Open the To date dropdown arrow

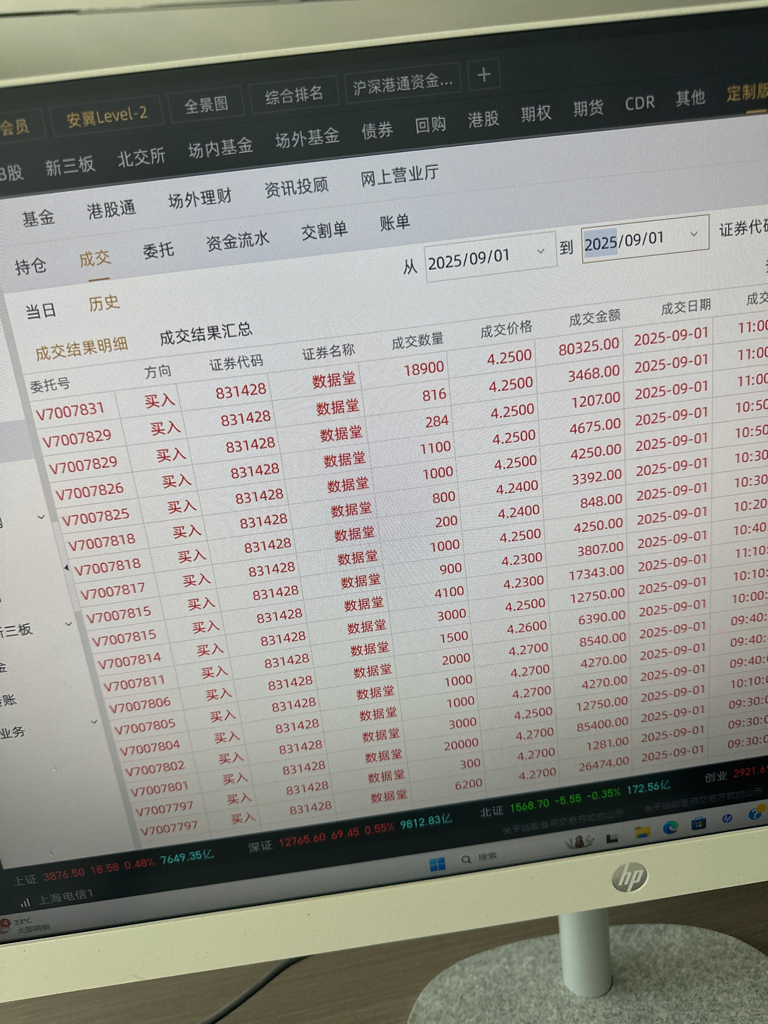[x=694, y=234]
